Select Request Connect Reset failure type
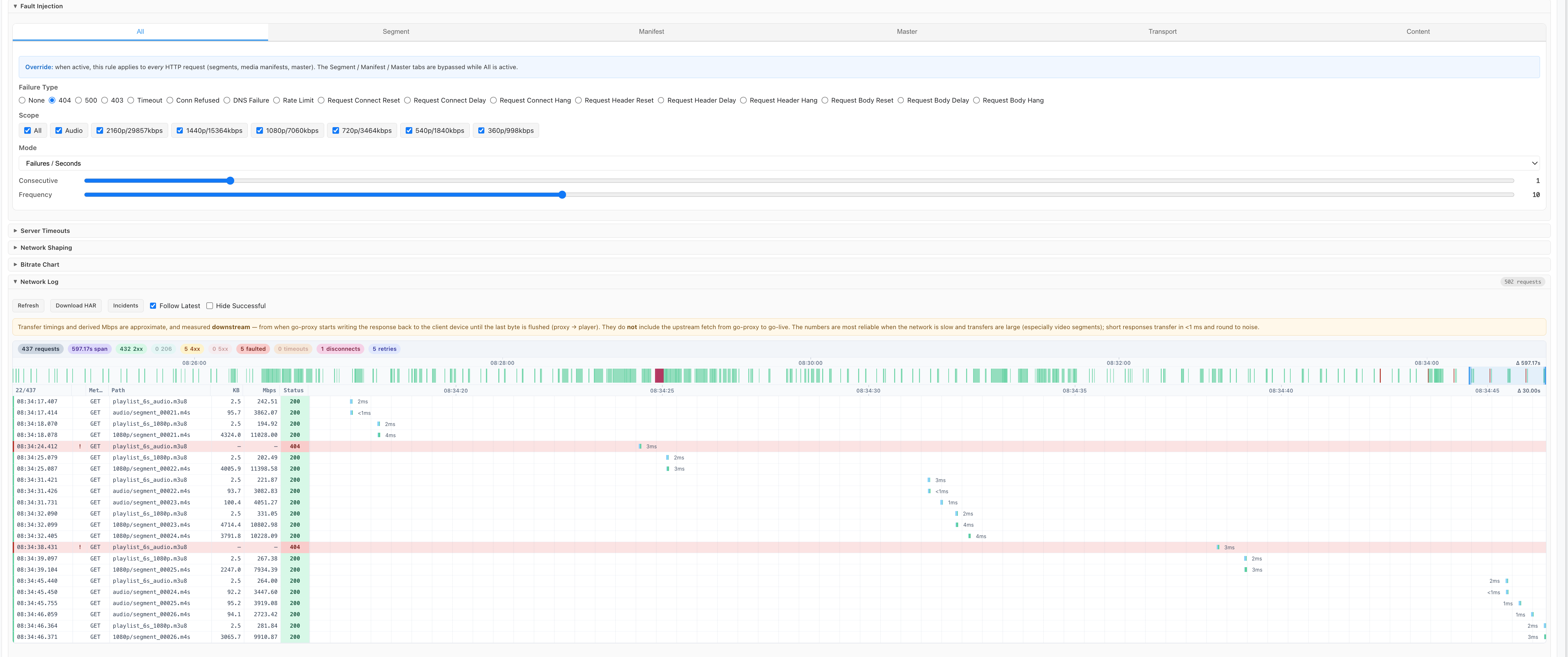1568x657 pixels. [x=321, y=100]
